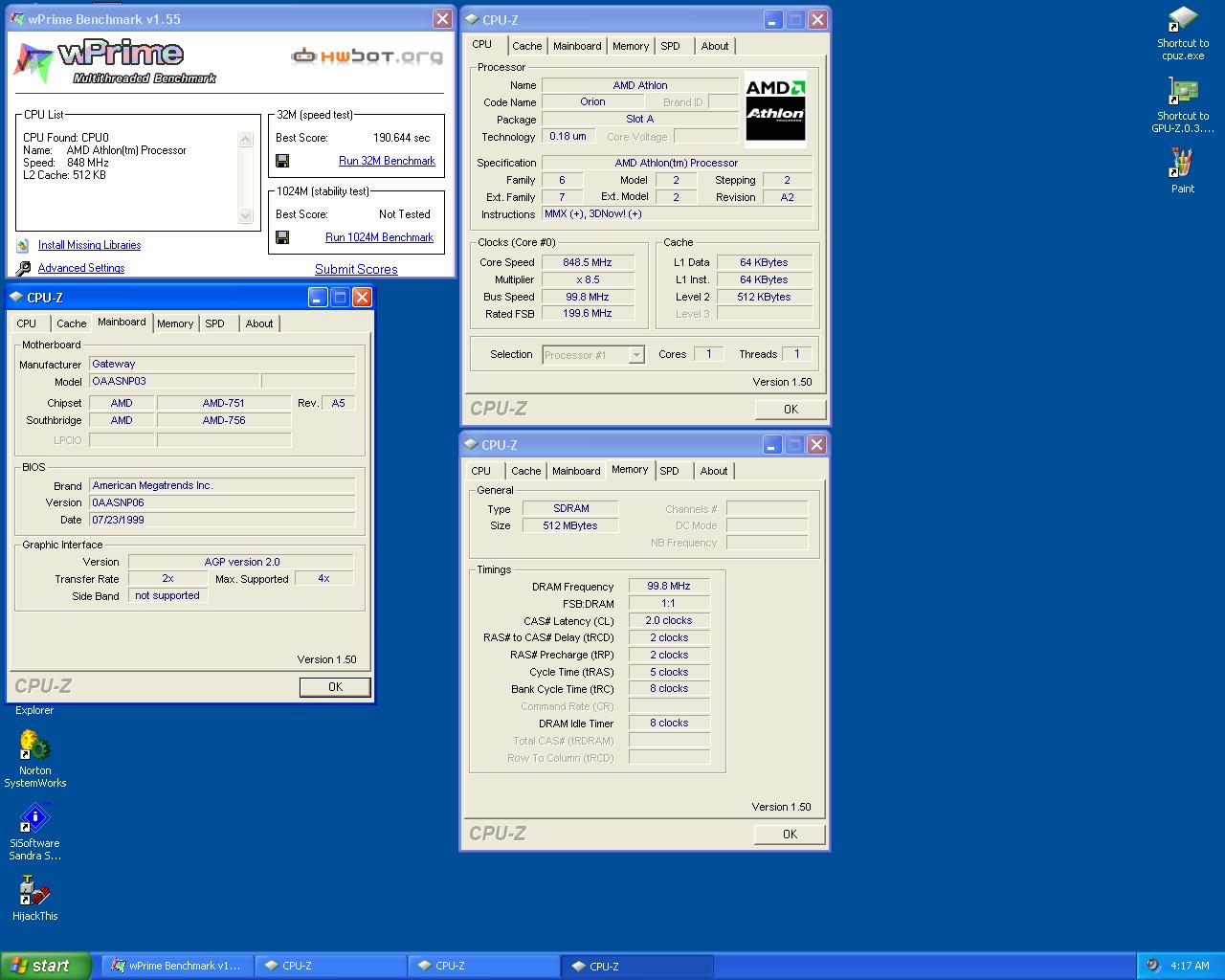Image resolution: width=1225 pixels, height=980 pixels.
Task: Click the Advanced Settings wrench icon
Action: tap(23, 269)
